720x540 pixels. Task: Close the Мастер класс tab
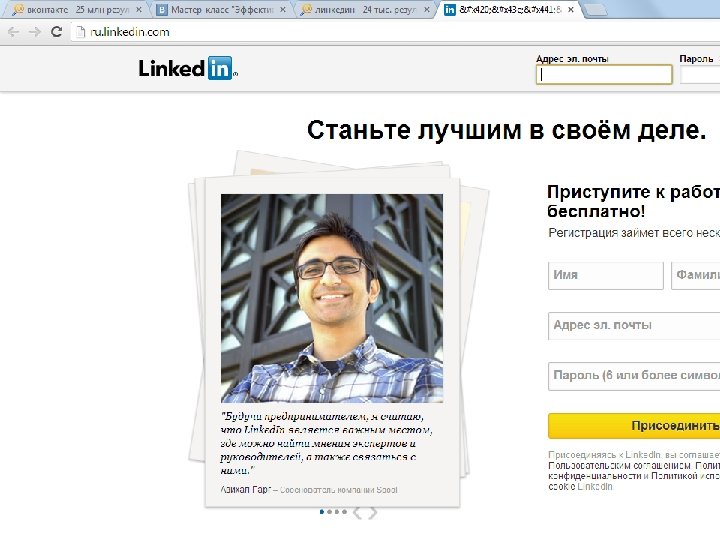pyautogui.click(x=283, y=9)
